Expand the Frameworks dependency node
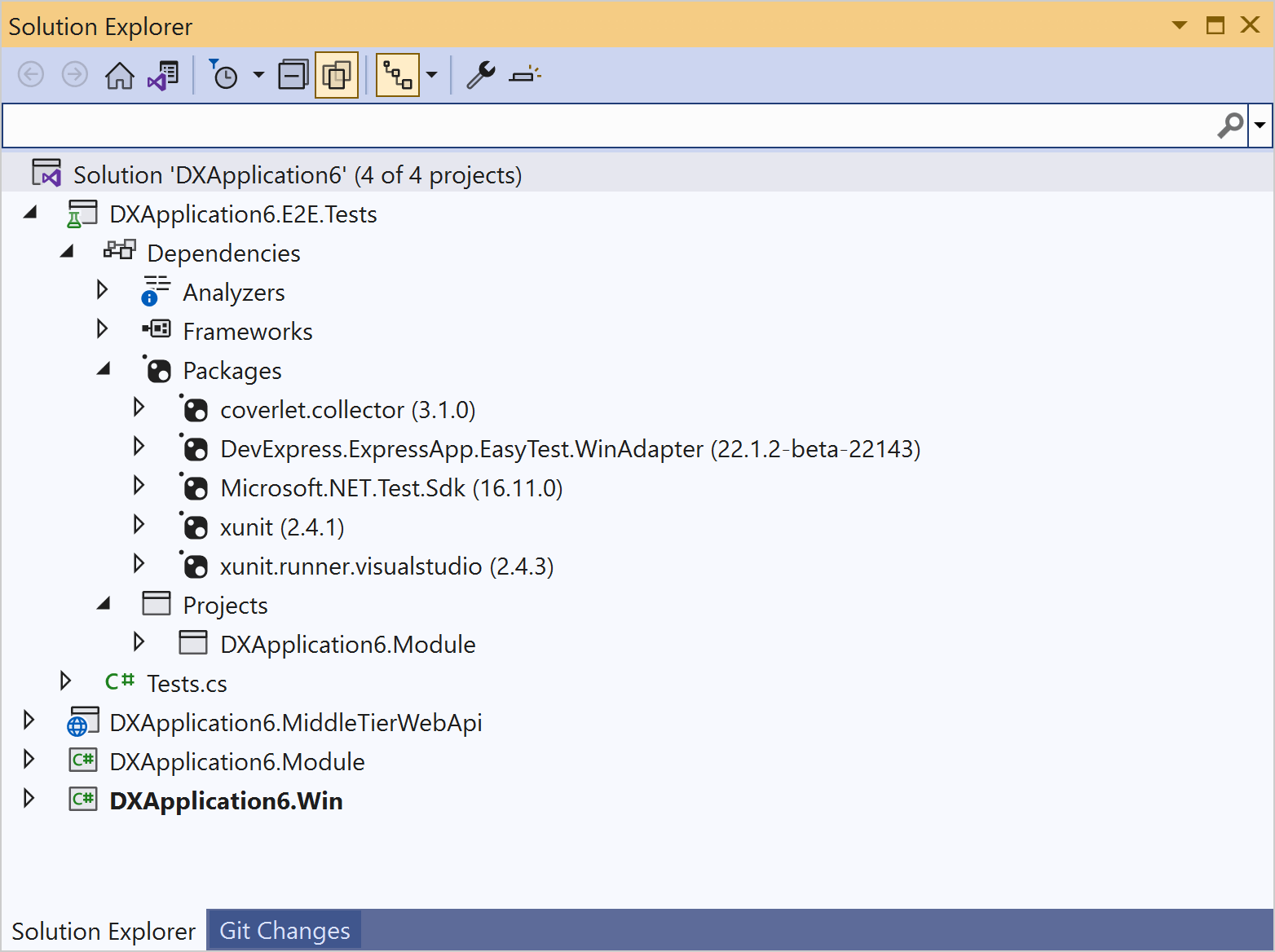Viewport: 1275px width, 952px height. 101,329
